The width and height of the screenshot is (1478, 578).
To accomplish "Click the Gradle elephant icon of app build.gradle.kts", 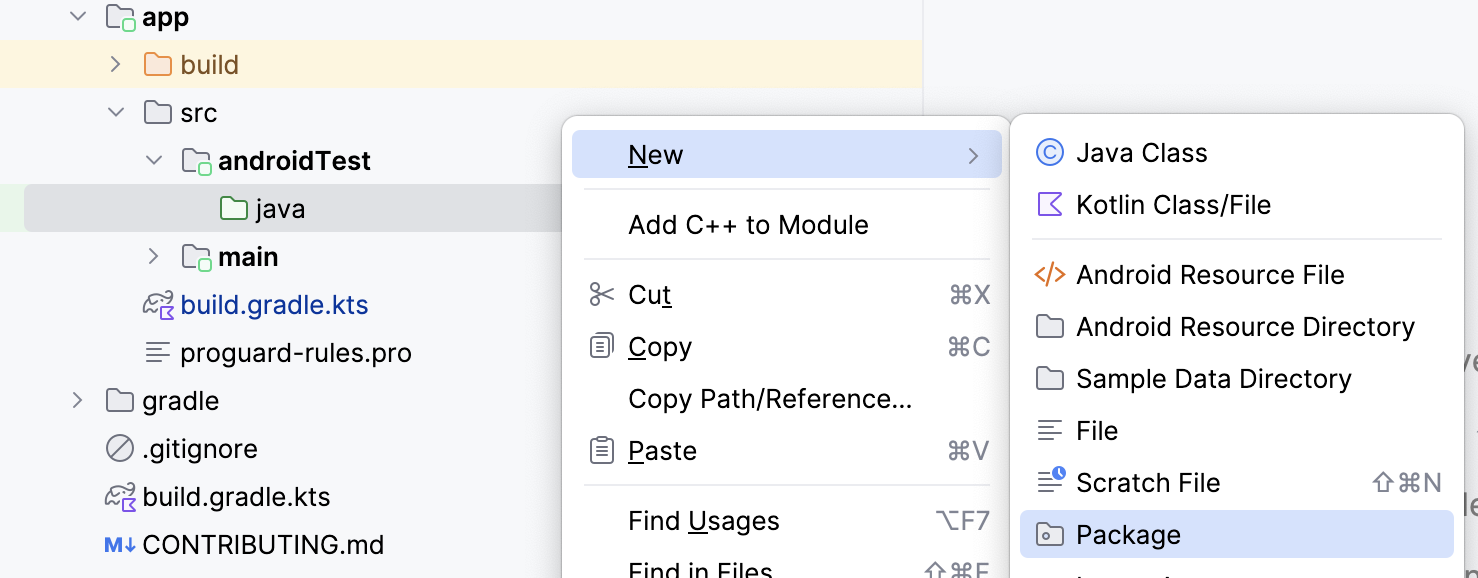I will [x=158, y=305].
